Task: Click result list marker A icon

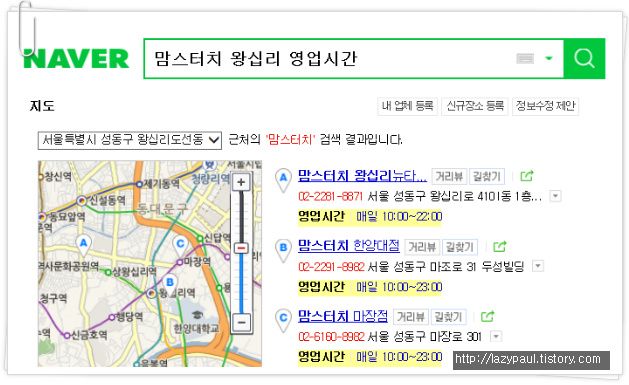Action: [283, 180]
